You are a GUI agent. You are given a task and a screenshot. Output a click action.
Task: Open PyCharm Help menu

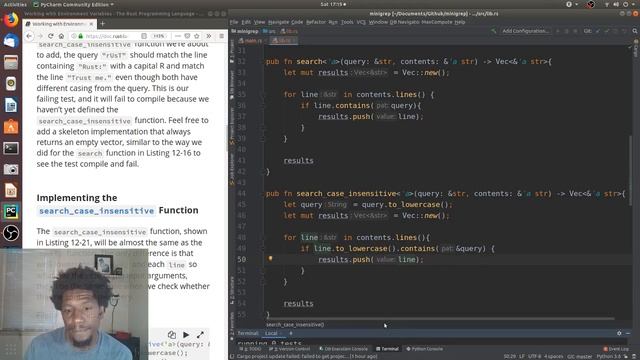point(460,22)
